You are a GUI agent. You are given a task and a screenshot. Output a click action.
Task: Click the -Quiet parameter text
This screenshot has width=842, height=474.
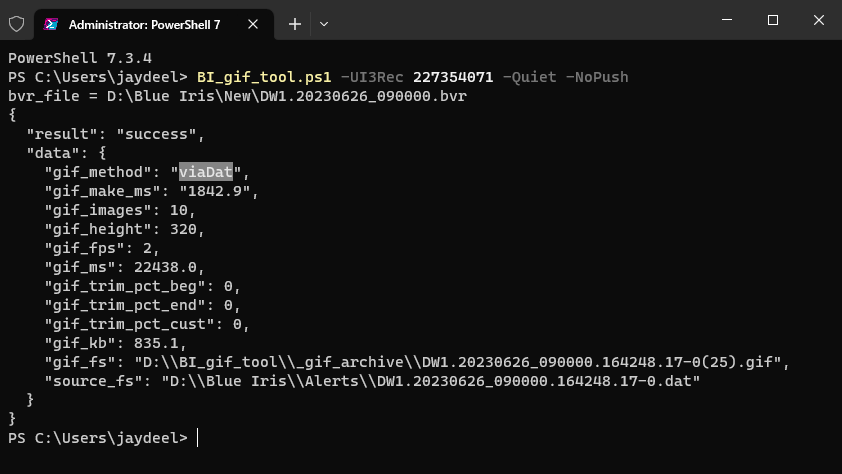[529, 77]
